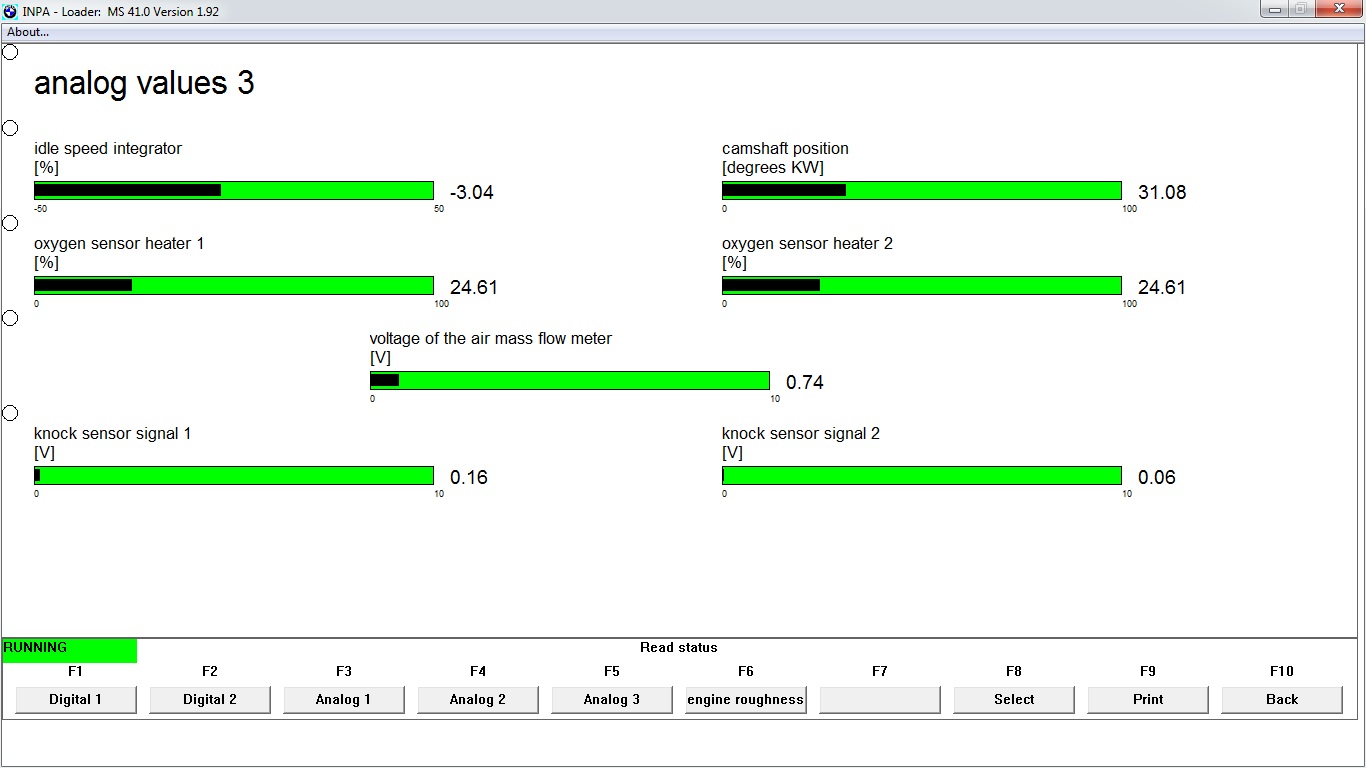1366x768 pixels.
Task: Click the blank button under F7
Action: pyautogui.click(x=880, y=699)
